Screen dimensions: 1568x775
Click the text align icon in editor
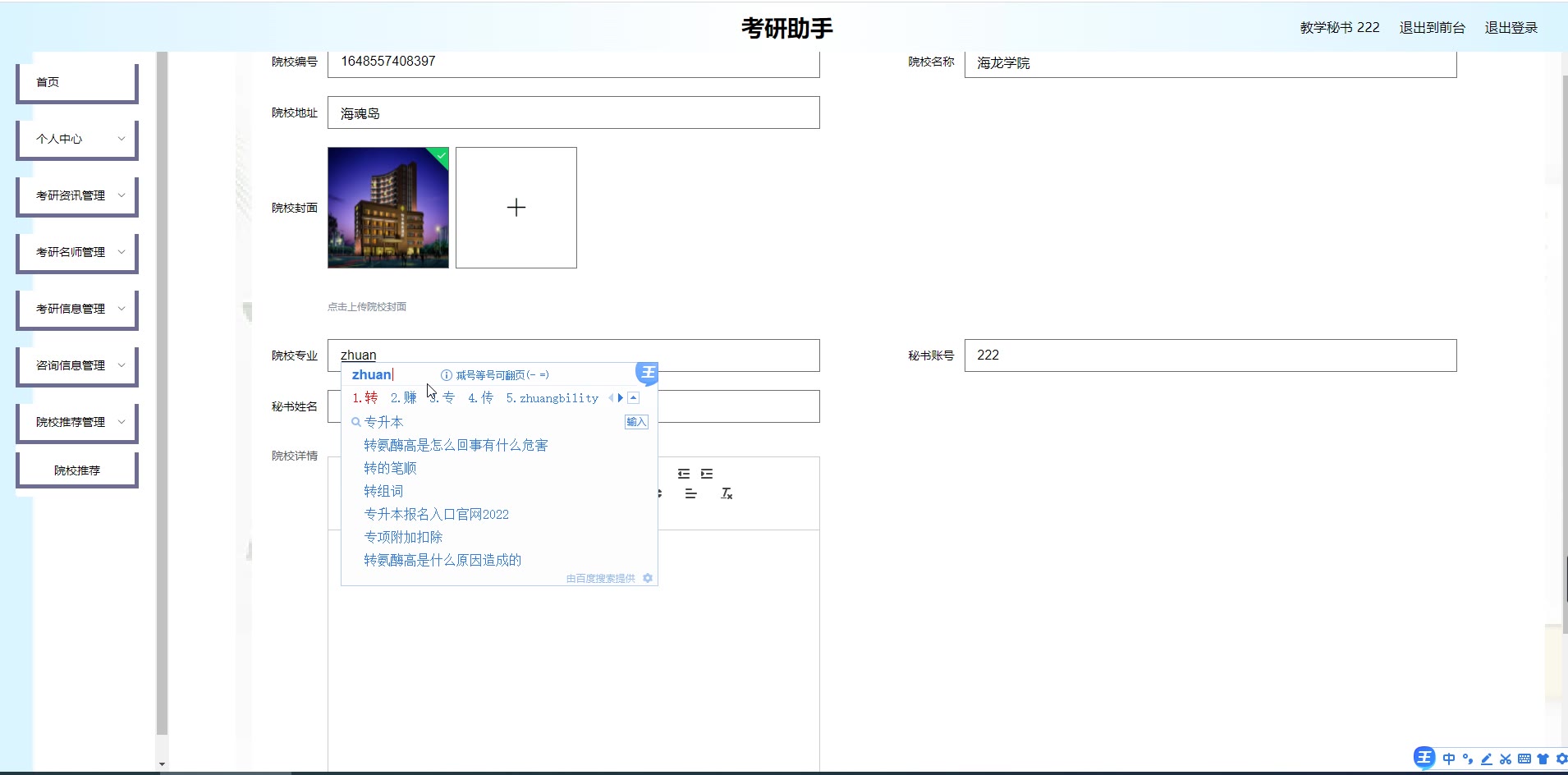(x=690, y=493)
